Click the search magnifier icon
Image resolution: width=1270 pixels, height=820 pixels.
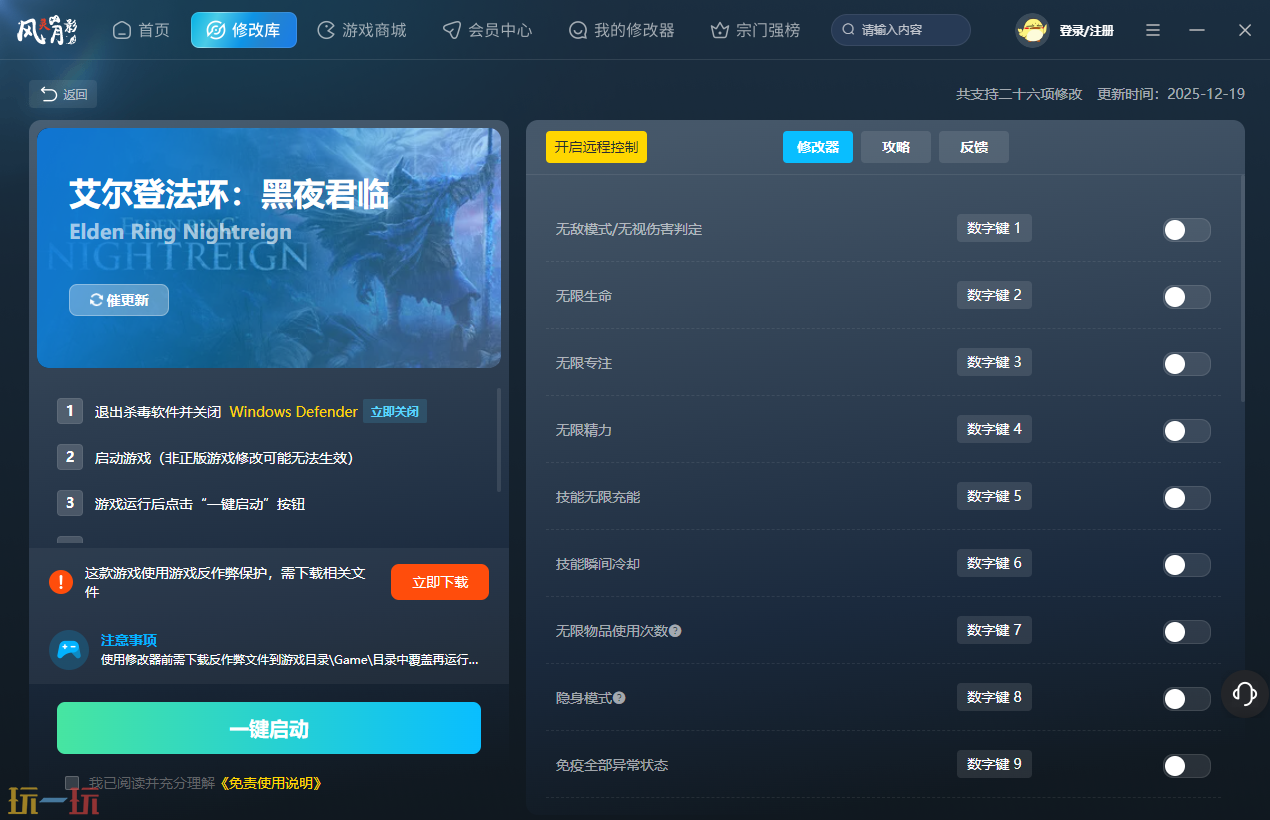849,30
